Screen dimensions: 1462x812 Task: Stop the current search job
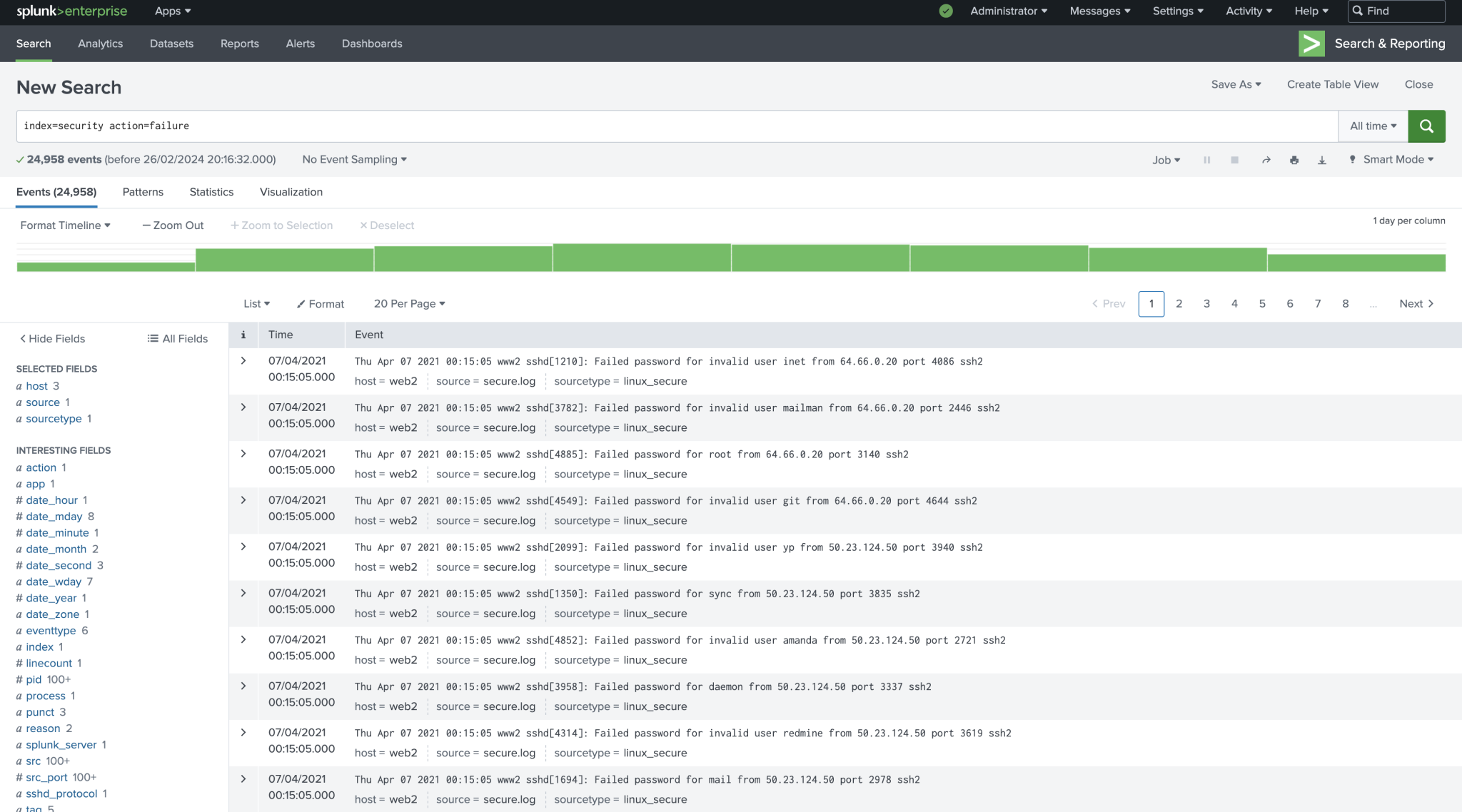1234,160
